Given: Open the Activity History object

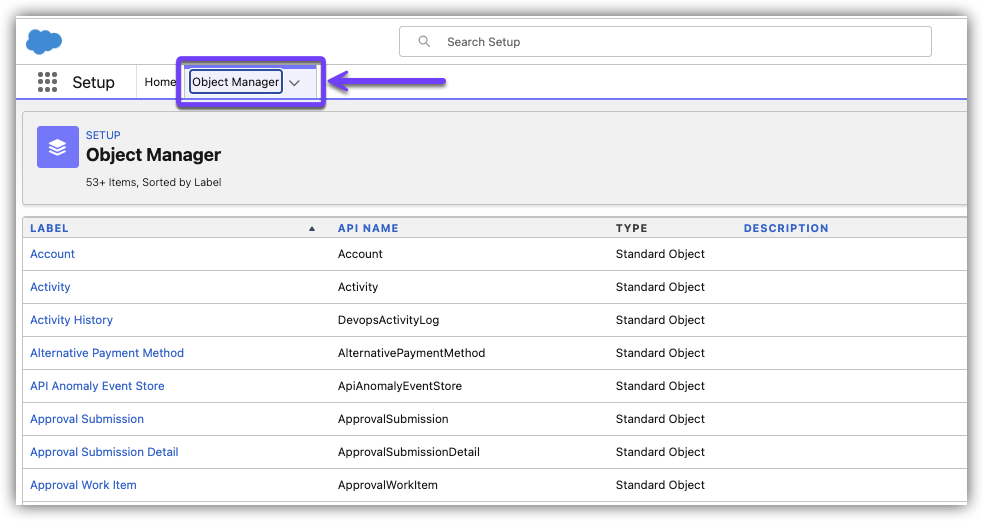Looking at the screenshot, I should 71,320.
